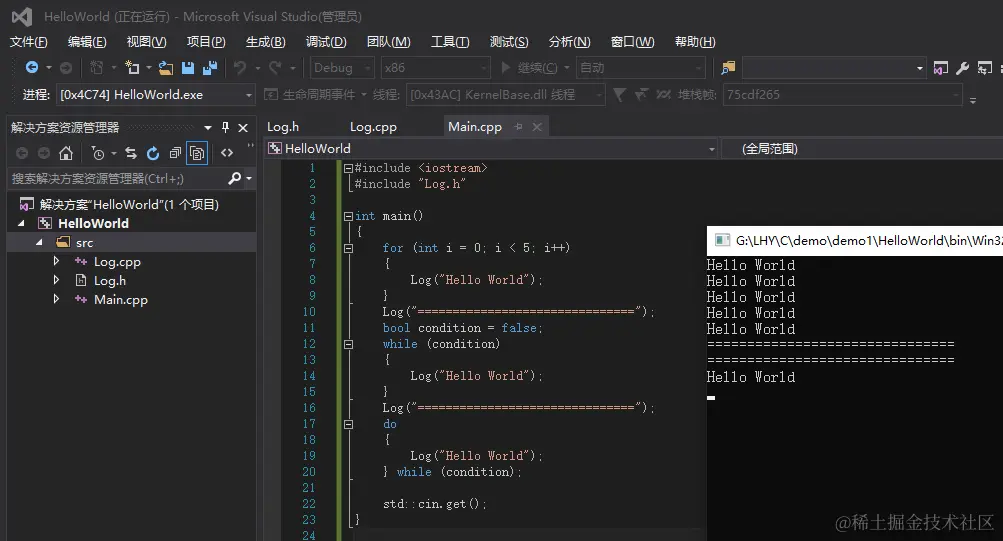Click the View Code icon in Solution Explorer
1003x541 pixels.
[227, 153]
